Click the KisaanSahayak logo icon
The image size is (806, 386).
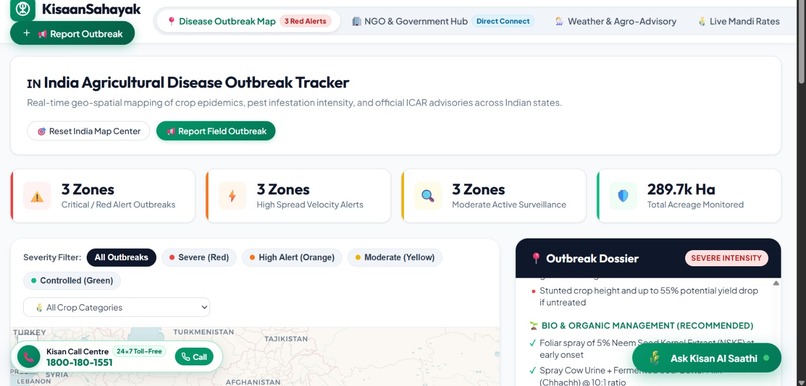(x=23, y=9)
